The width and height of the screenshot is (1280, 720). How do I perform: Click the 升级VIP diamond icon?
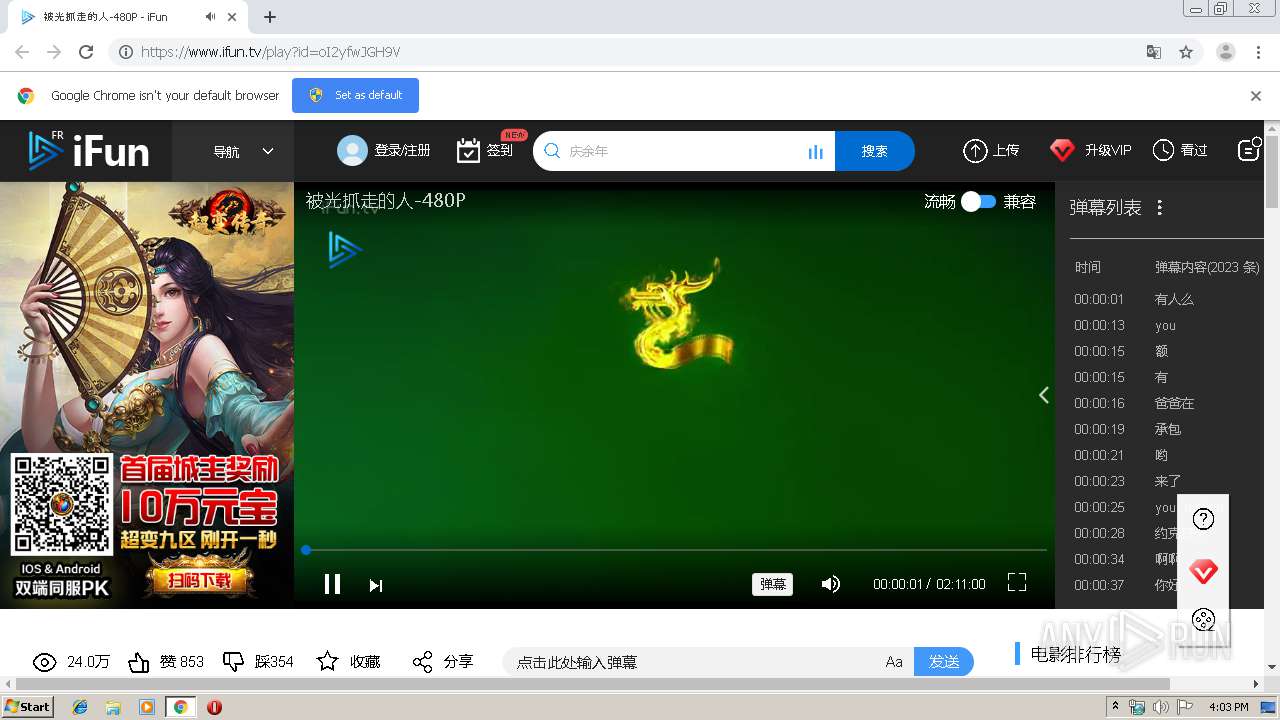pos(1062,150)
